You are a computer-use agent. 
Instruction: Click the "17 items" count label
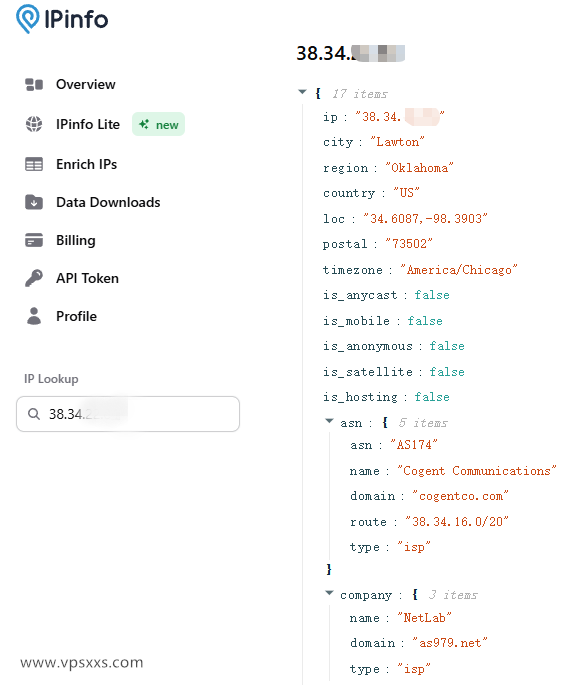(x=360, y=94)
